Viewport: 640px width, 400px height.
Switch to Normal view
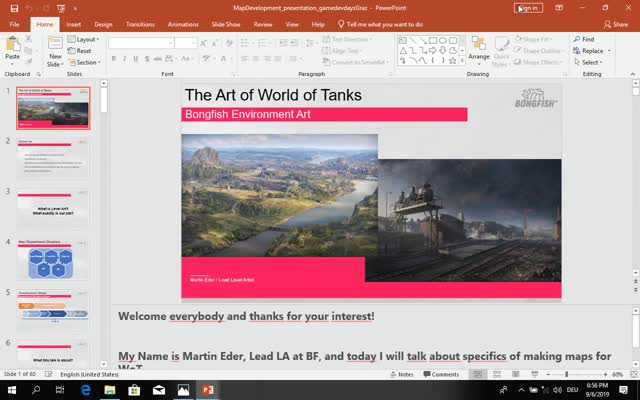[478, 374]
